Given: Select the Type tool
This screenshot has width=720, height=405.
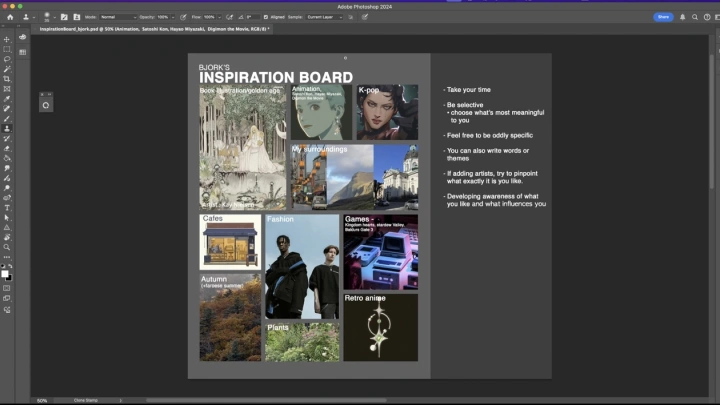Looking at the screenshot, I should (x=6, y=208).
